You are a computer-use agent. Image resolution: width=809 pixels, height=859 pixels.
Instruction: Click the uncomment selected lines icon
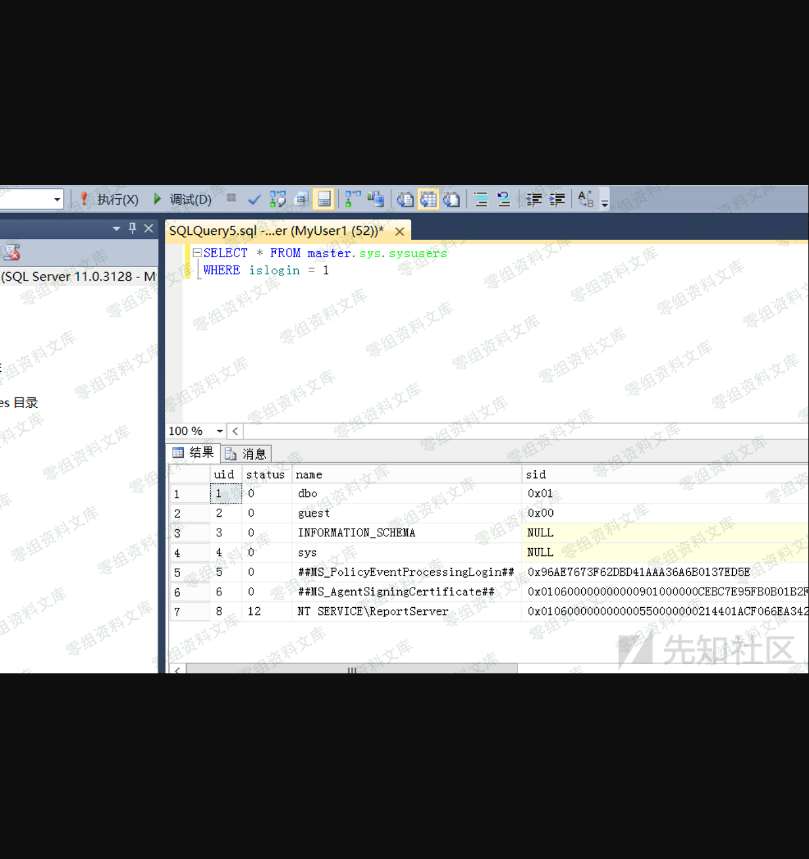pos(504,200)
